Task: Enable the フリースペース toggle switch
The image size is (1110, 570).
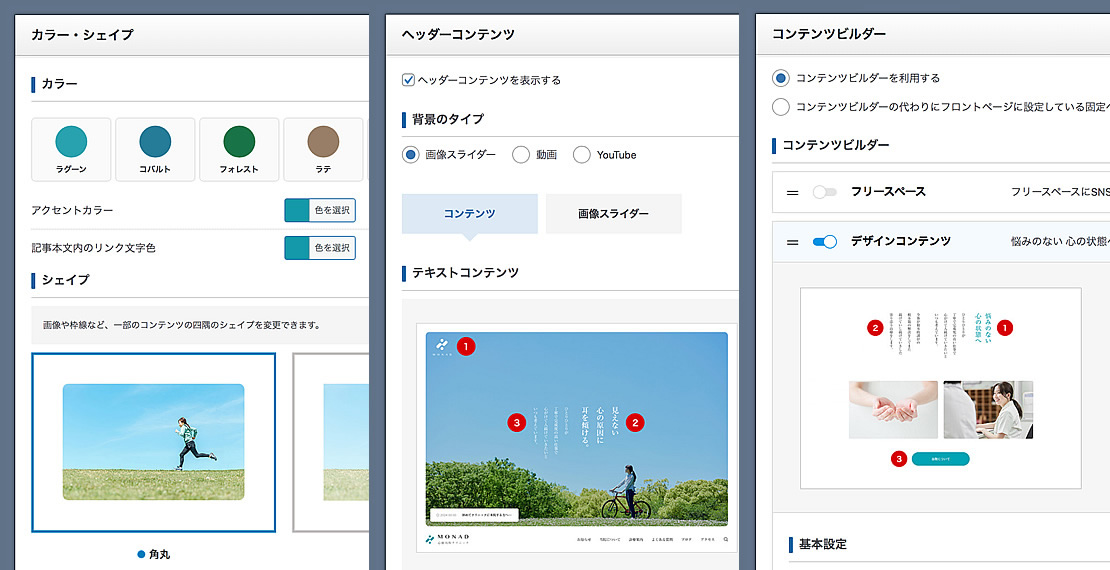Action: click(824, 192)
